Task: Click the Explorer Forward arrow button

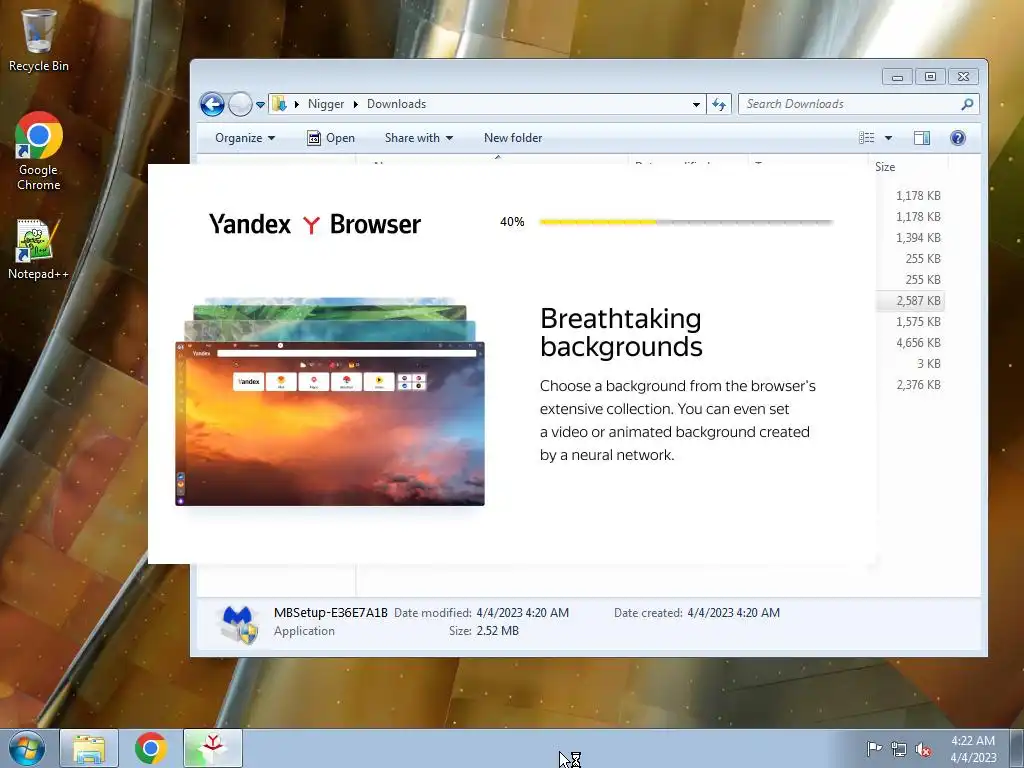Action: [240, 104]
